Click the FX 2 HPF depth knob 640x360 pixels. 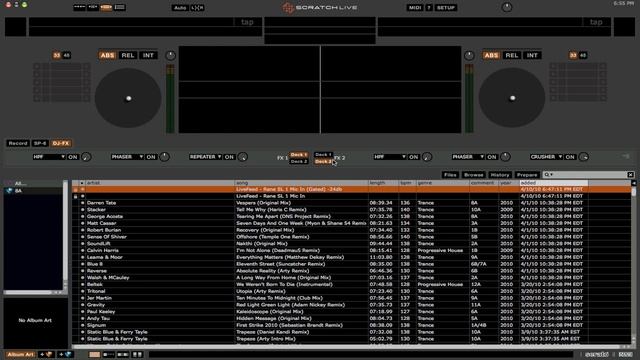427,157
